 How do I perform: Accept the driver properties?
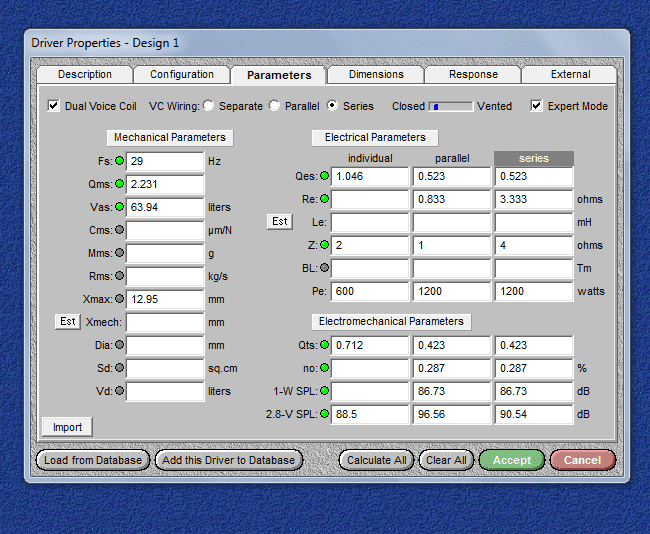[512, 460]
